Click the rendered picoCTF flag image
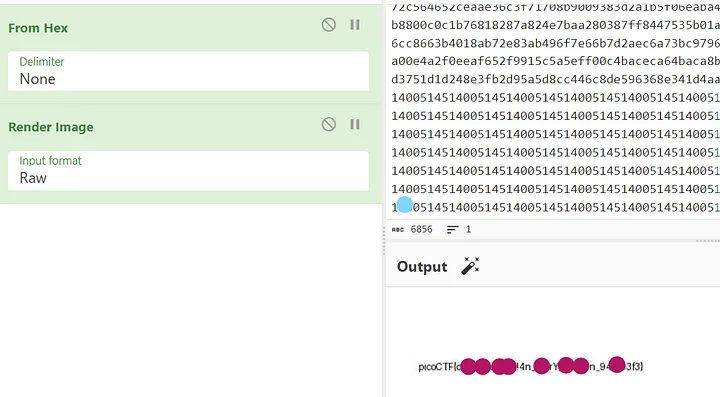The width and height of the screenshot is (720, 397). pyautogui.click(x=530, y=366)
